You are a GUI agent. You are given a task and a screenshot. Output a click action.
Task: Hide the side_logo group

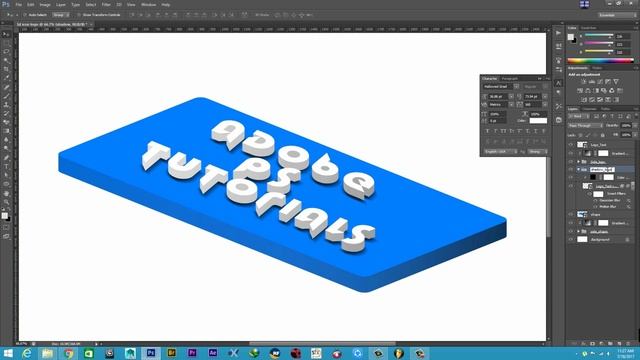571,162
